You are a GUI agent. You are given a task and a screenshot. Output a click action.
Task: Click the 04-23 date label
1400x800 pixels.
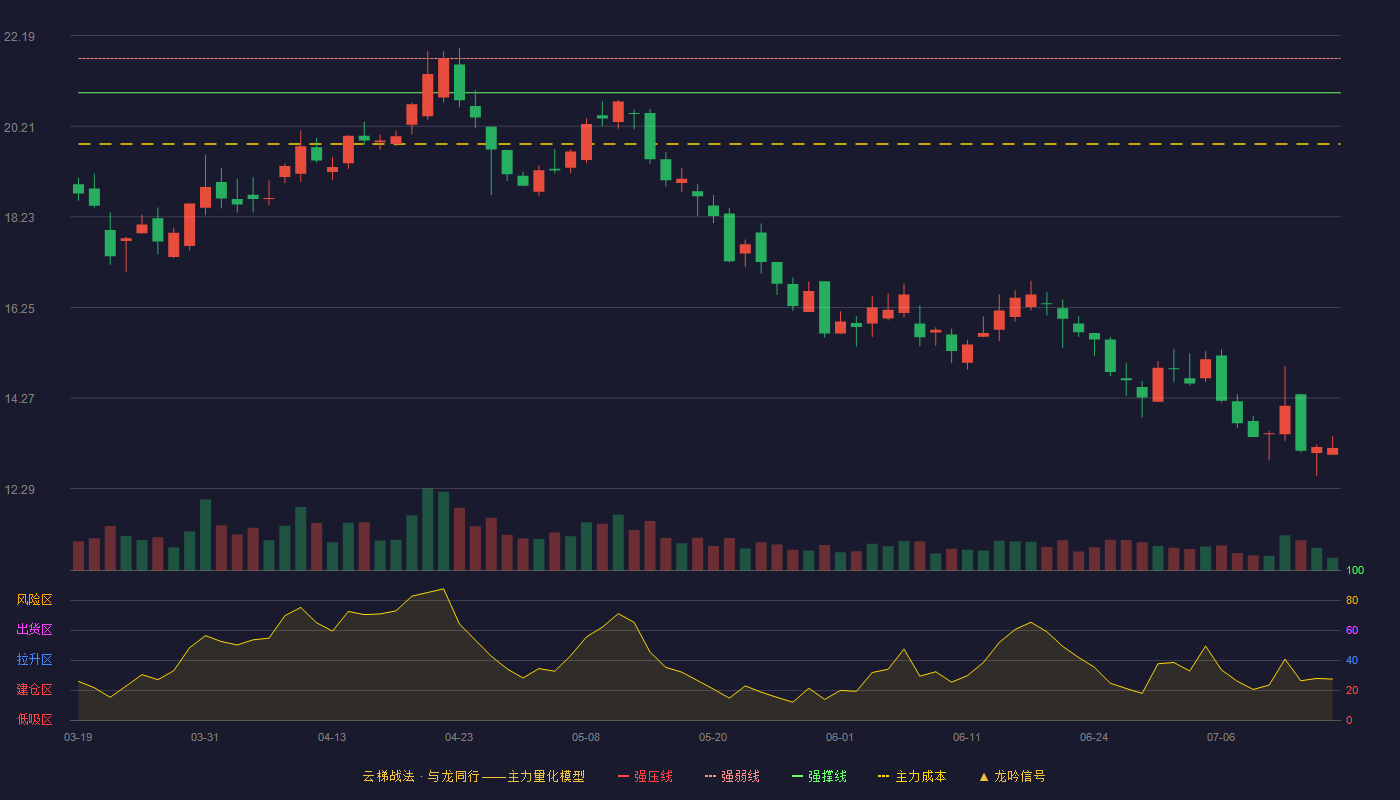[x=459, y=737]
